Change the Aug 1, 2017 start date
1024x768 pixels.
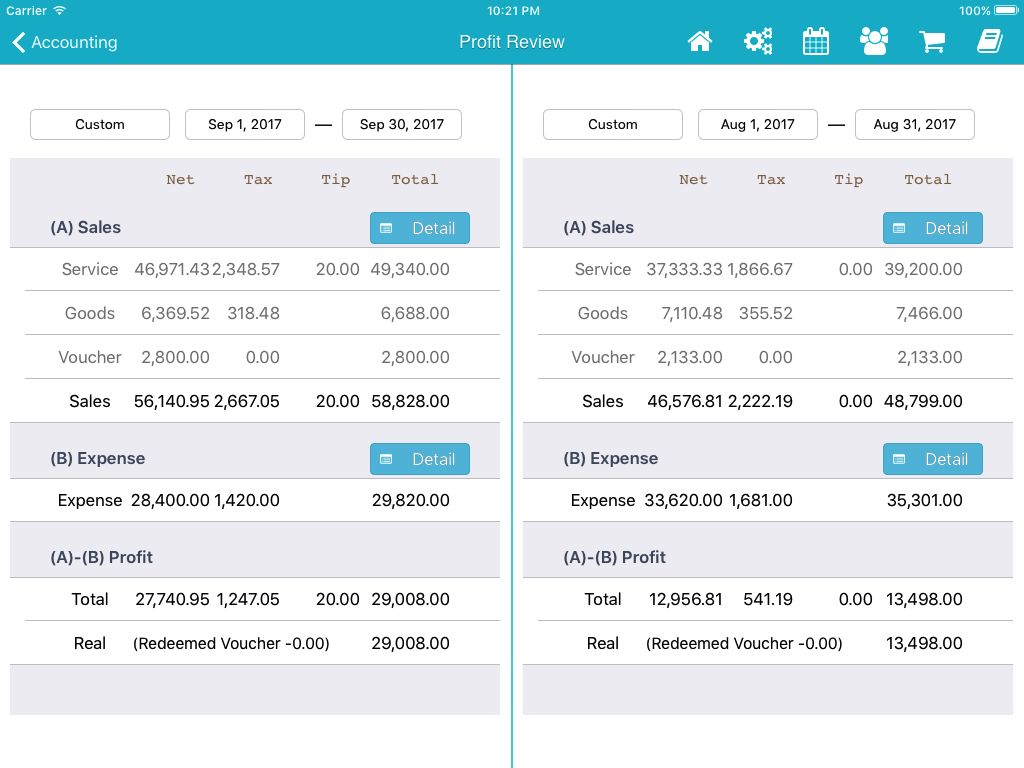pyautogui.click(x=758, y=125)
